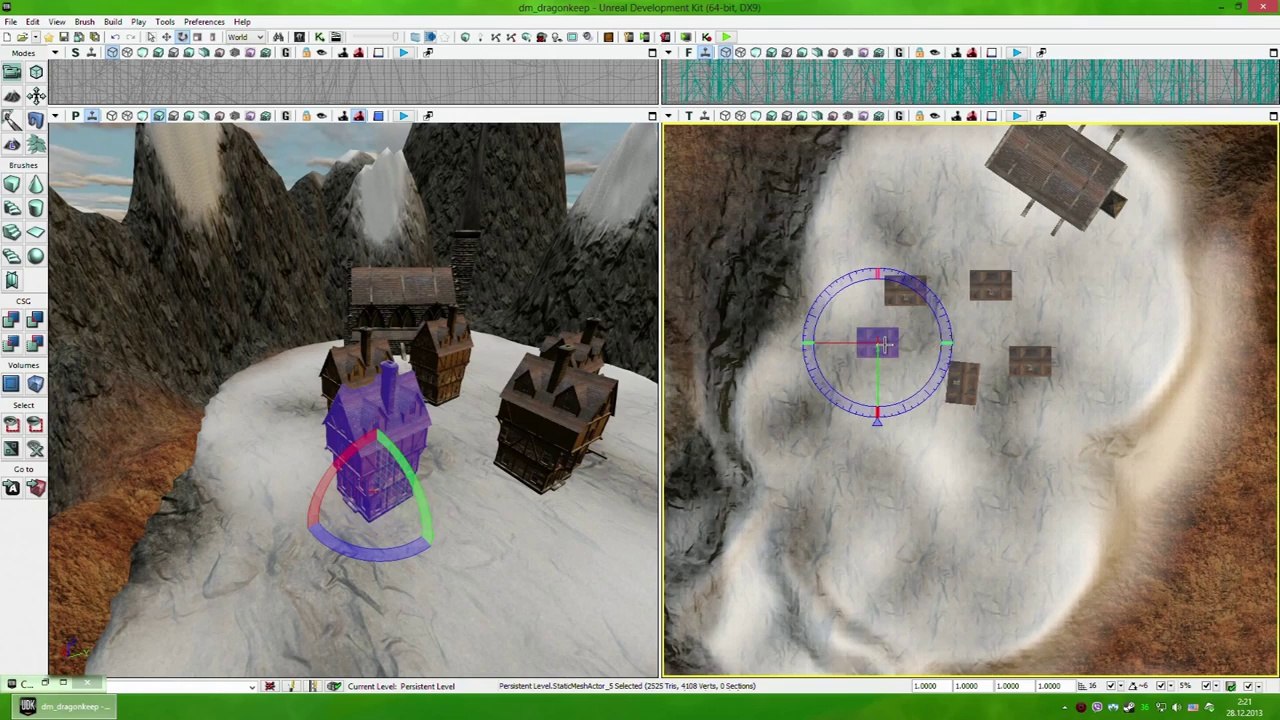Image resolution: width=1280 pixels, height=720 pixels.
Task: Expand the perspective viewport options arrow
Action: tap(55, 116)
